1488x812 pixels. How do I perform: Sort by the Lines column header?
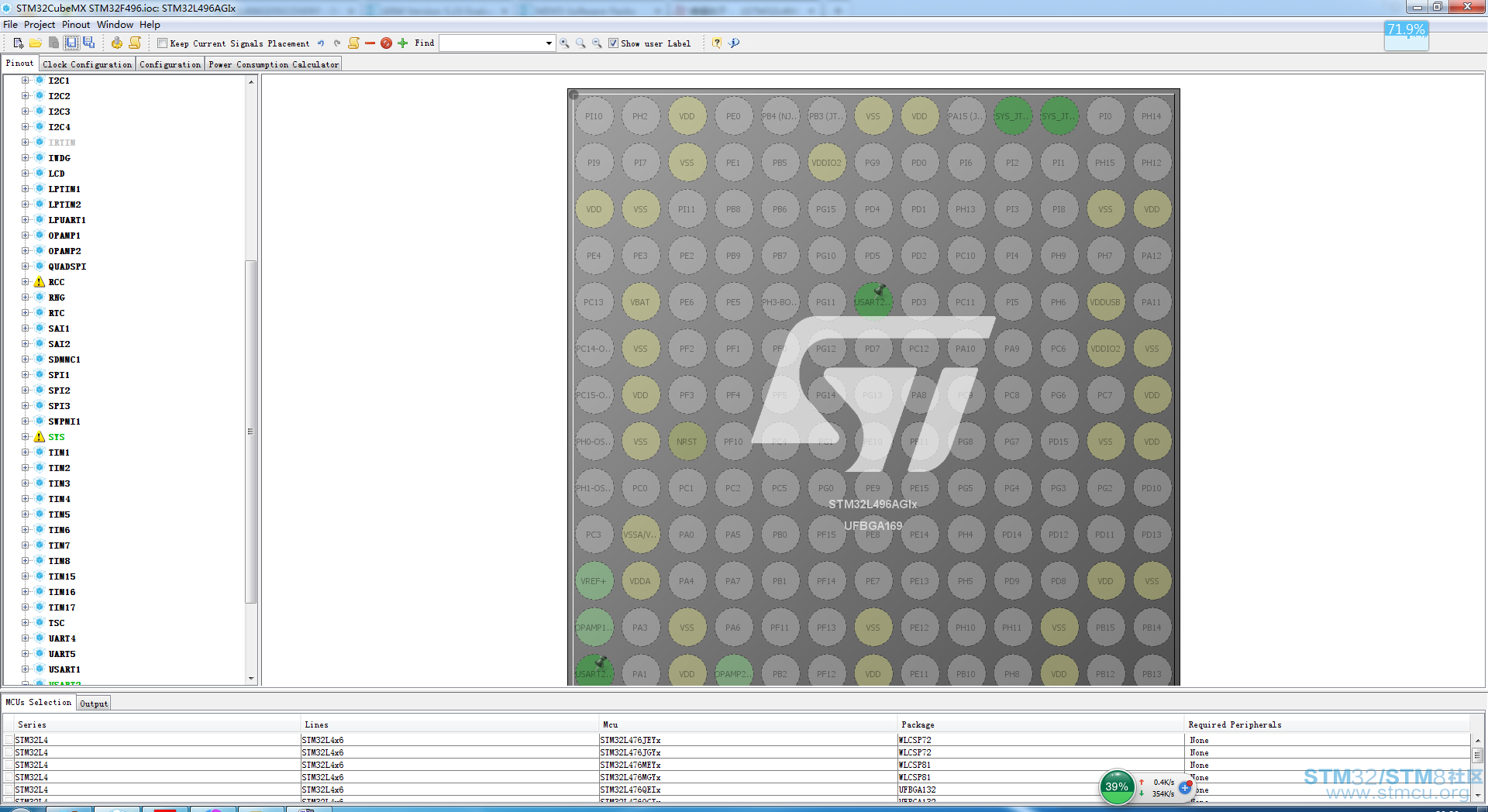(x=449, y=725)
